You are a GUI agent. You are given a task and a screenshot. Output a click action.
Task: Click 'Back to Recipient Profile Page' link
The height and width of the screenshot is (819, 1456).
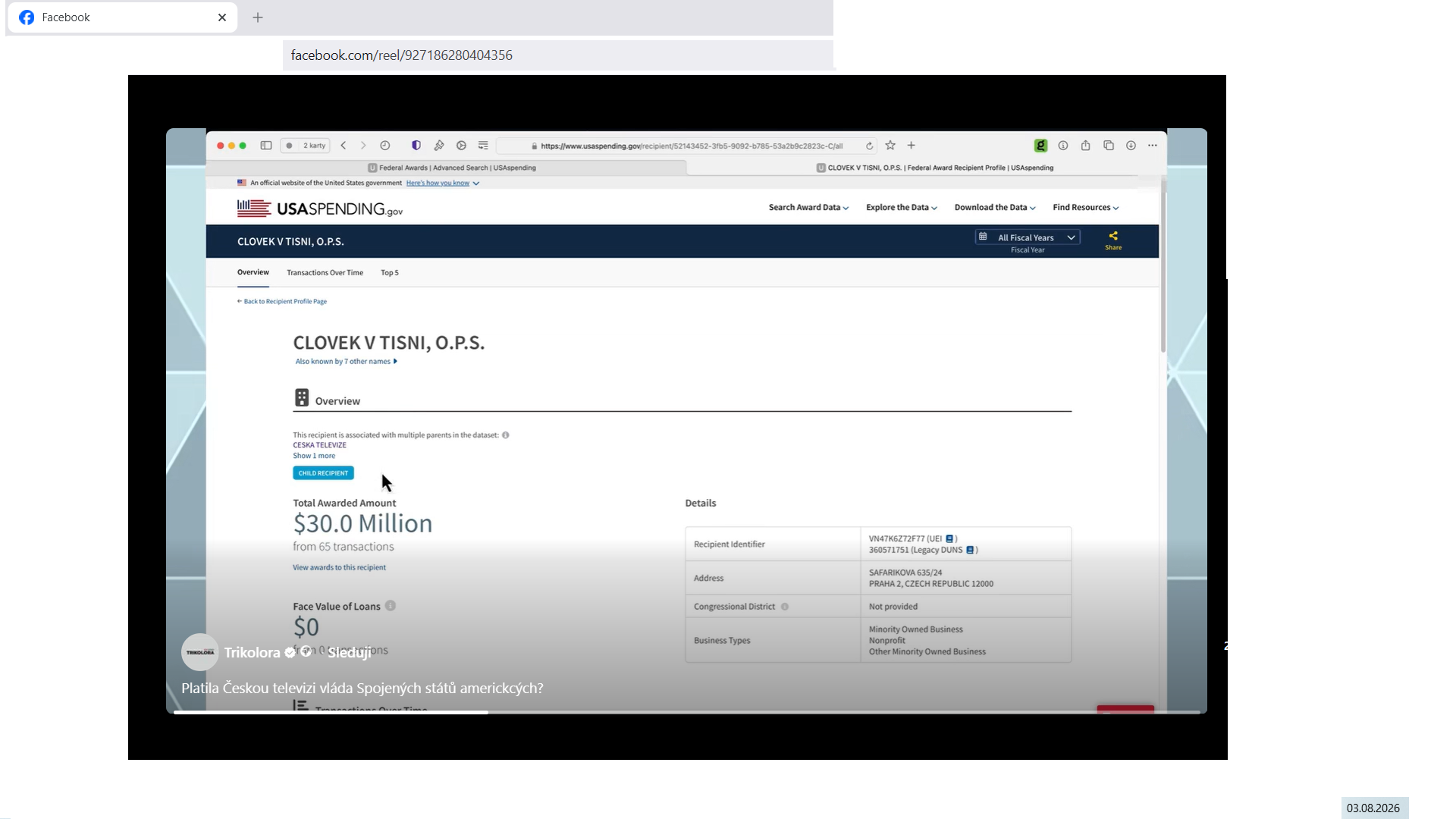(282, 301)
